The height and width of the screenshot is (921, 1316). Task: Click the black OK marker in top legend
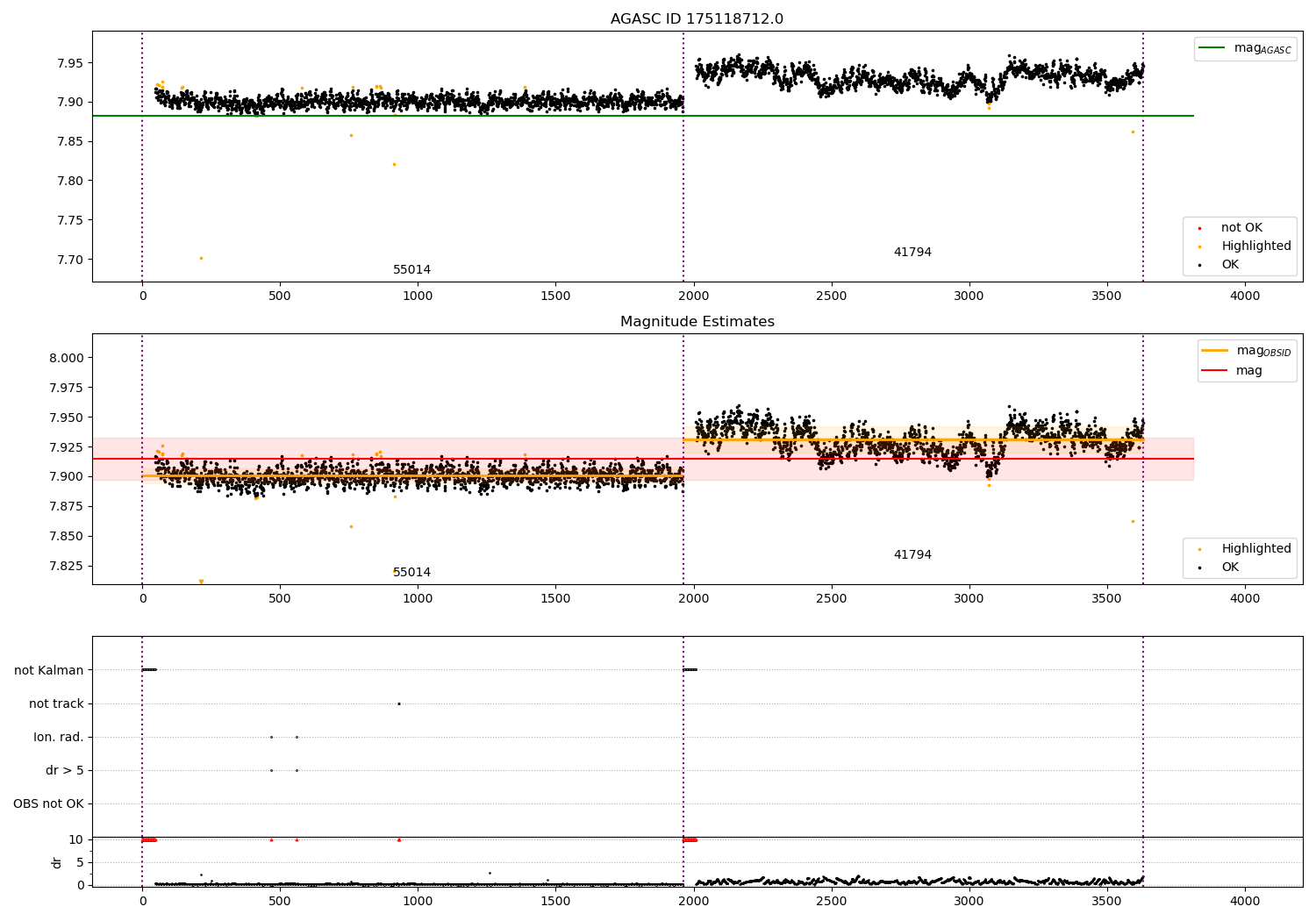coord(1200,265)
